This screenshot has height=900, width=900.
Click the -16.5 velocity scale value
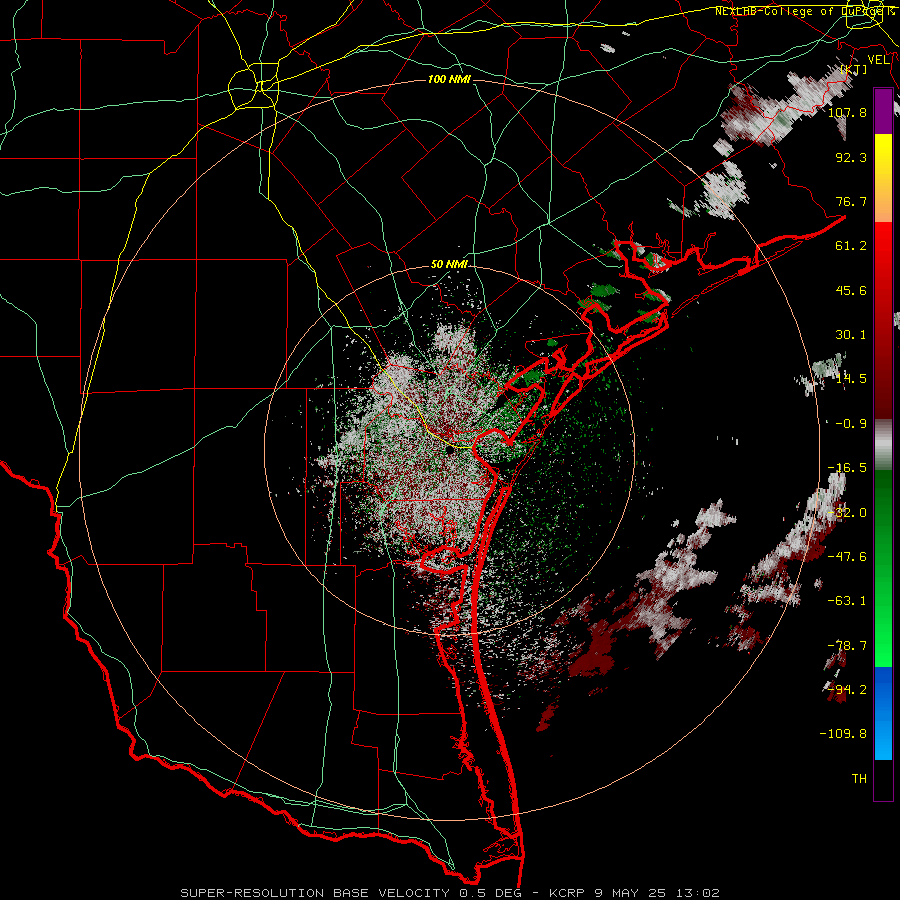click(847, 468)
